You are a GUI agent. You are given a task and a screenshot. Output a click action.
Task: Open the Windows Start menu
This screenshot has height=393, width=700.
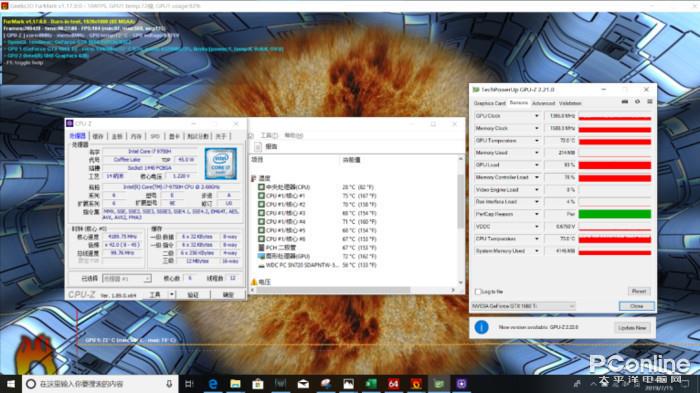click(x=11, y=384)
